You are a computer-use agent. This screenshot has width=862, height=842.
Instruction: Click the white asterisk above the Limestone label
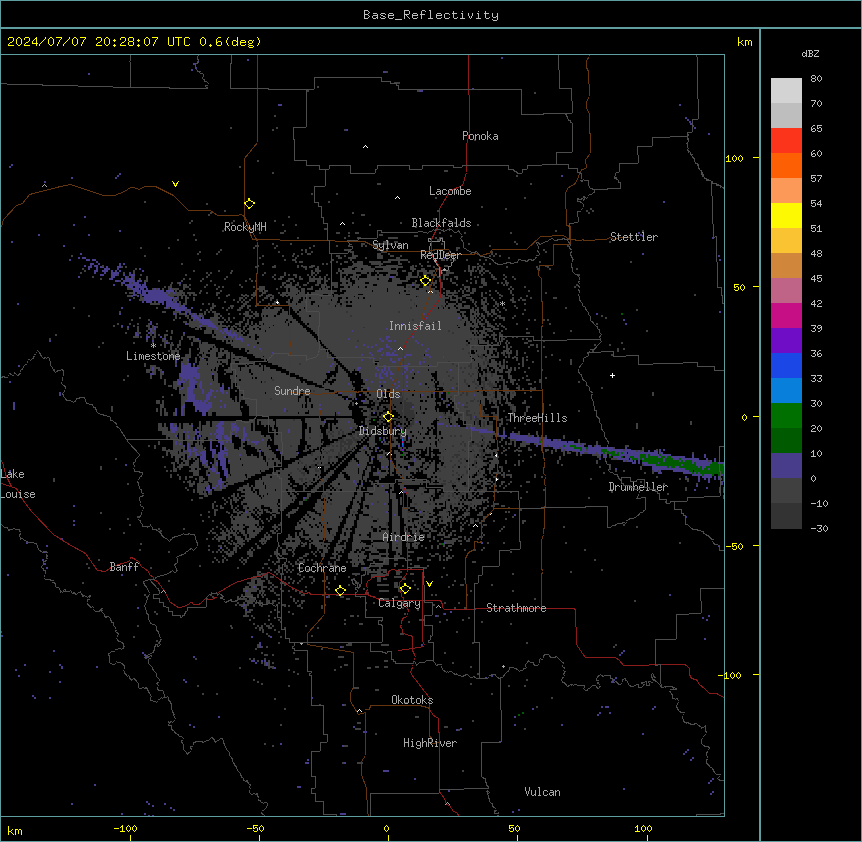click(153, 346)
